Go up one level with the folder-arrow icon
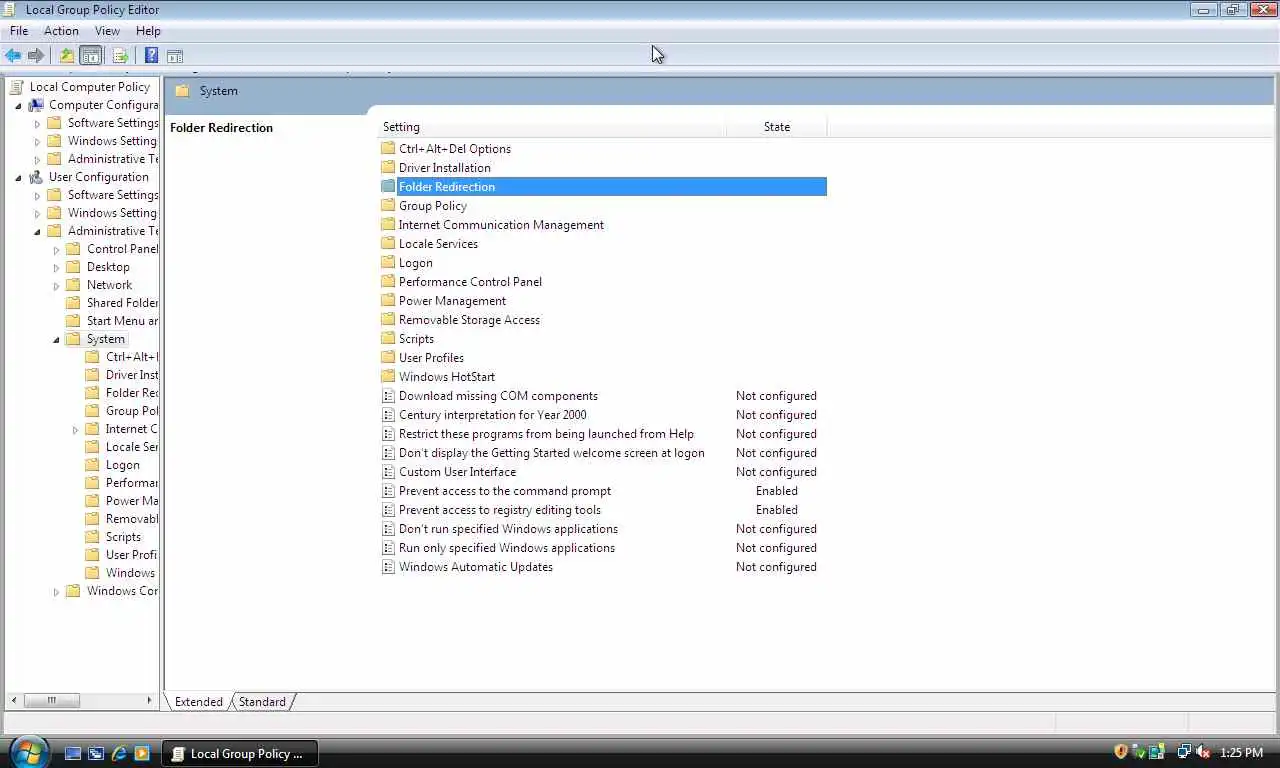 pos(66,56)
